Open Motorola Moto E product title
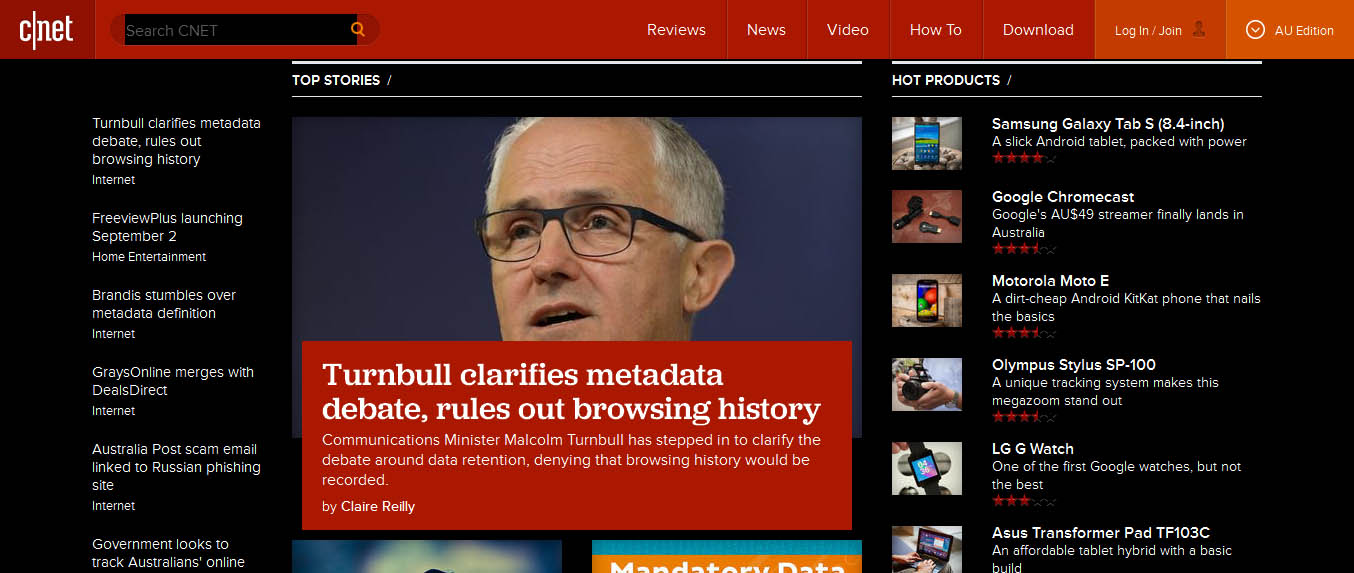The height and width of the screenshot is (573, 1354). click(x=1050, y=281)
